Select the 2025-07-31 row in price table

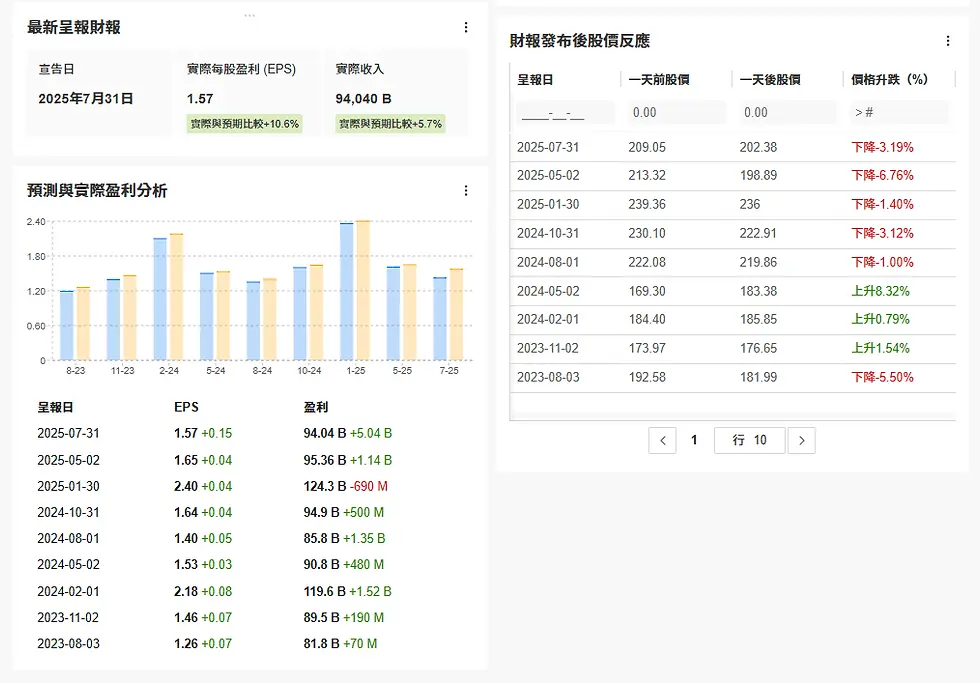[x=732, y=147]
